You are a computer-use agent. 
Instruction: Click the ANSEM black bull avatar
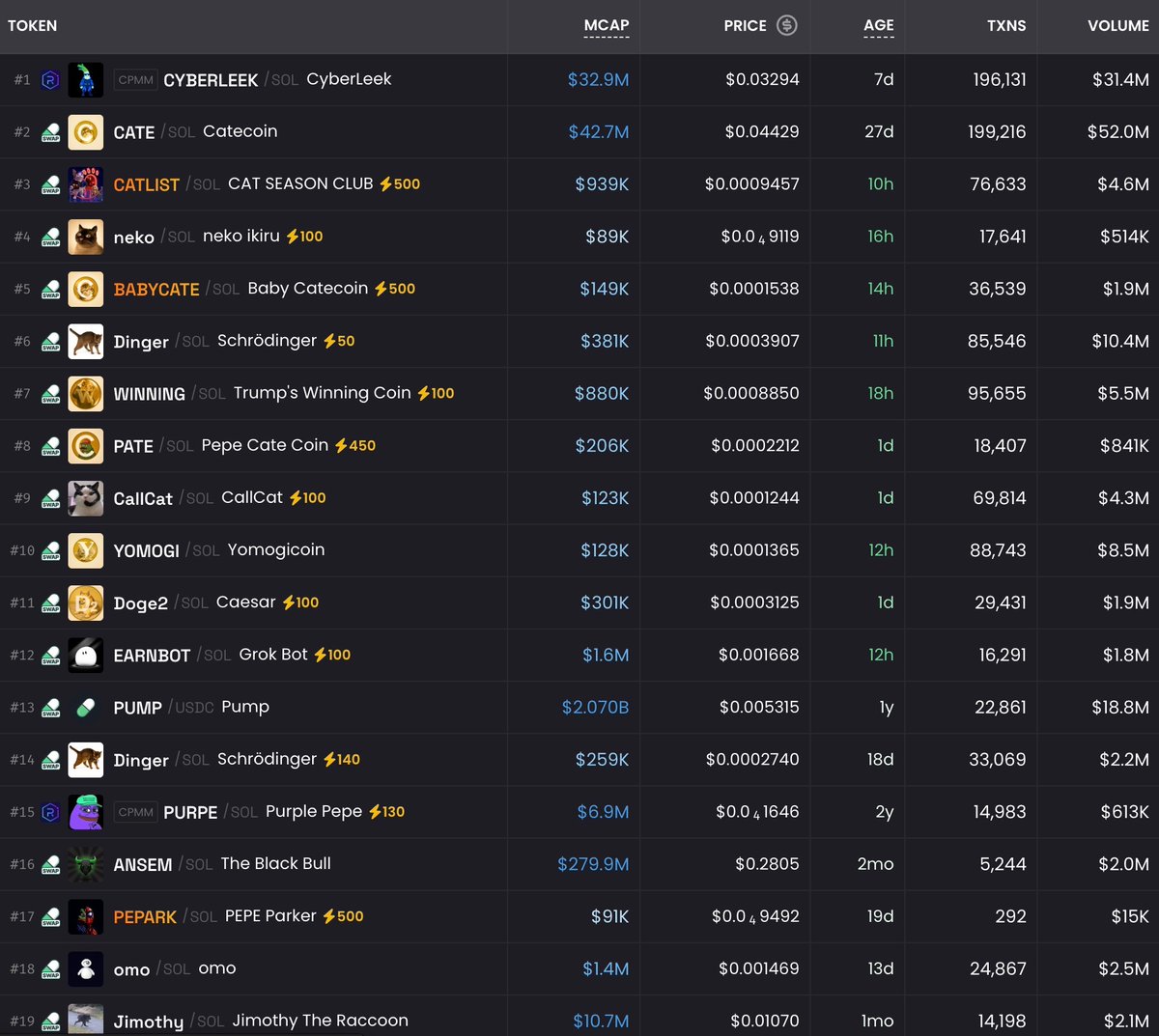tap(86, 863)
